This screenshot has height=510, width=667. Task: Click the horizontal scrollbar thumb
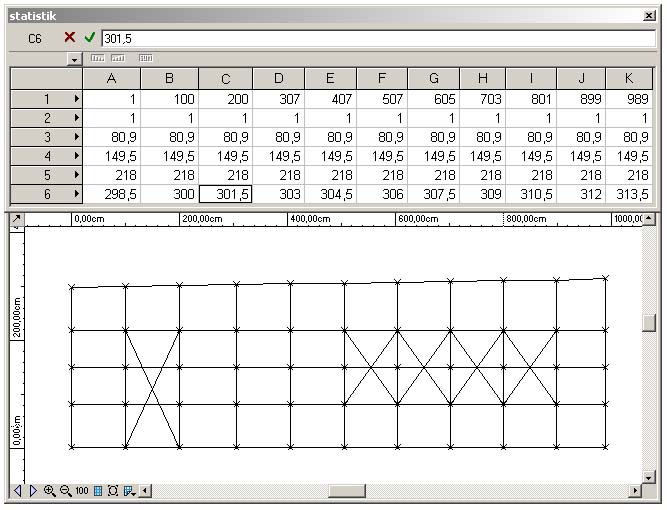click(347, 490)
